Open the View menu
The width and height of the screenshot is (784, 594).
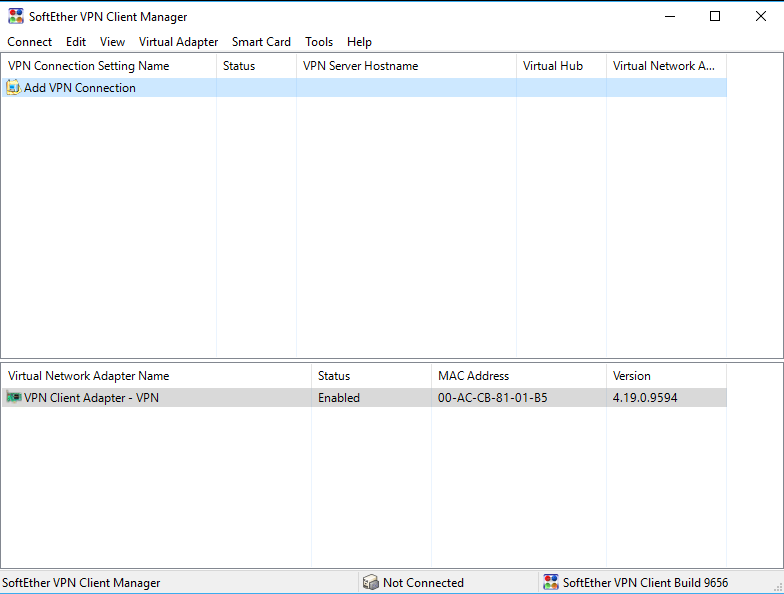click(x=112, y=42)
